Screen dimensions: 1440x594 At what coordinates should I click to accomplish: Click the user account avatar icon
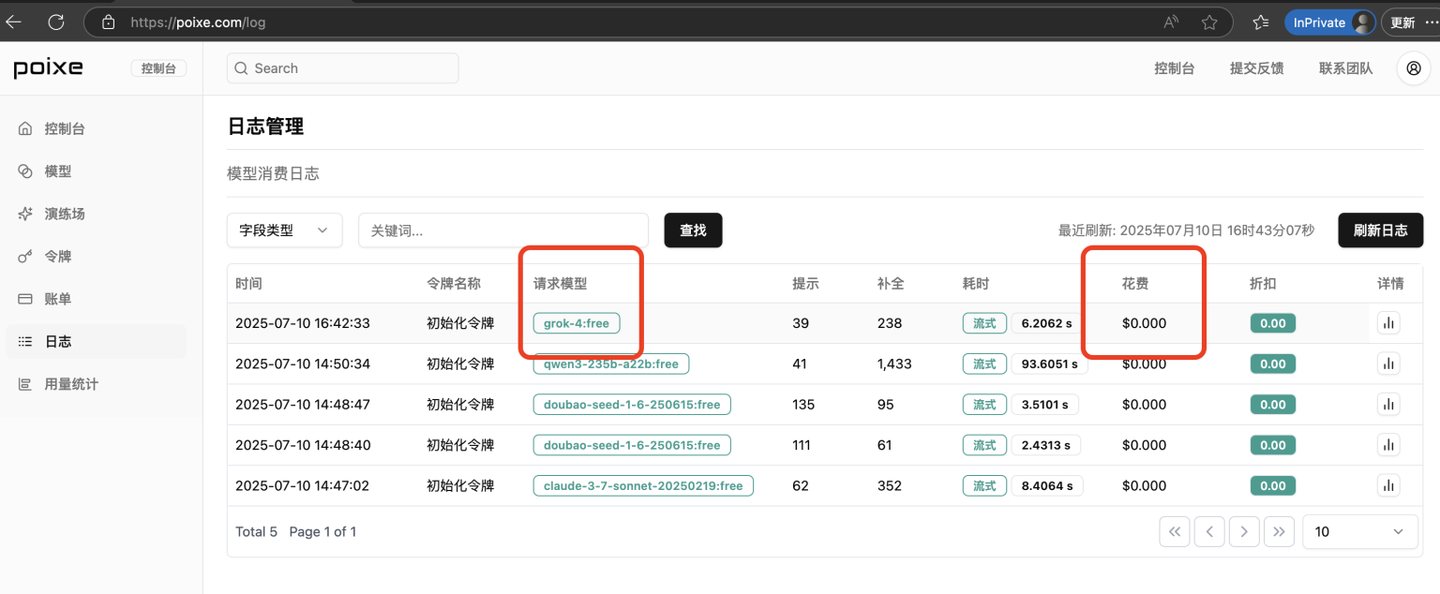(1413, 68)
